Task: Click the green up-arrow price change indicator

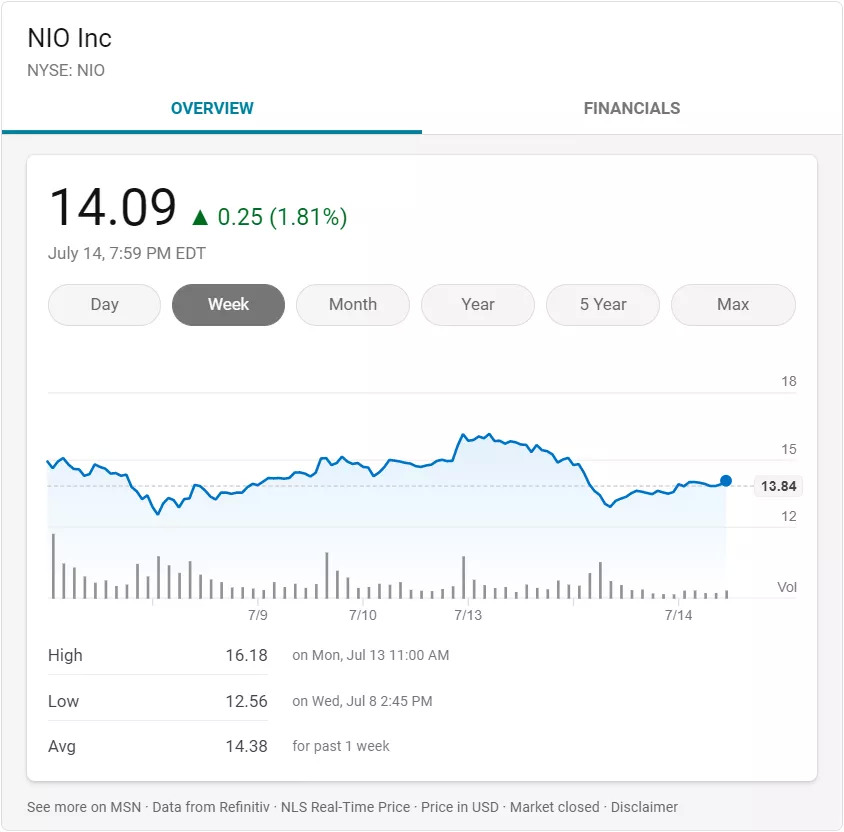Action: pos(200,217)
